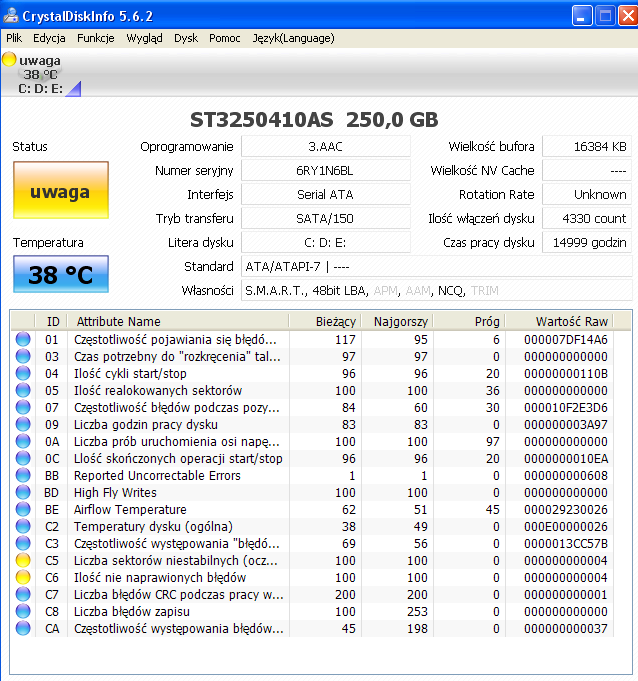The height and width of the screenshot is (681, 638).
Task: Click the status dot for Airflow Temperature
Action: (23, 509)
